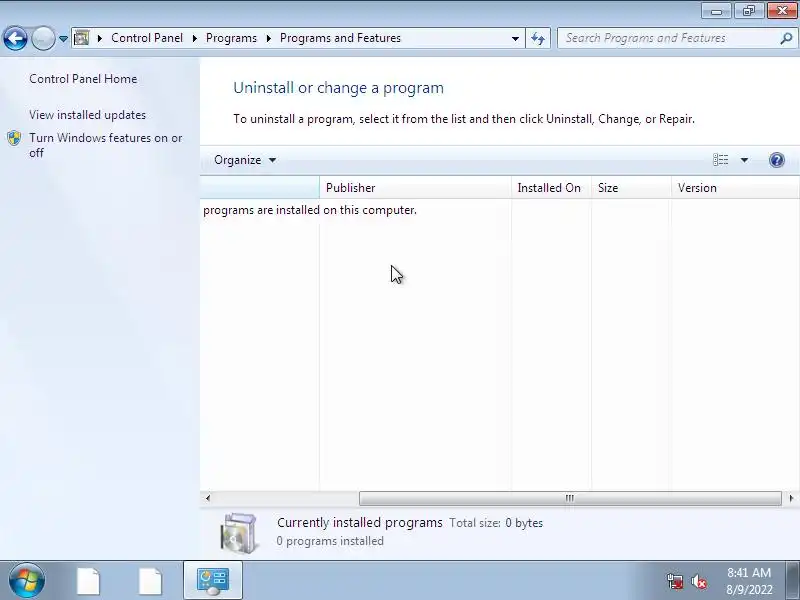This screenshot has width=800, height=600.
Task: Open the first blank document taskbar icon
Action: click(x=89, y=581)
